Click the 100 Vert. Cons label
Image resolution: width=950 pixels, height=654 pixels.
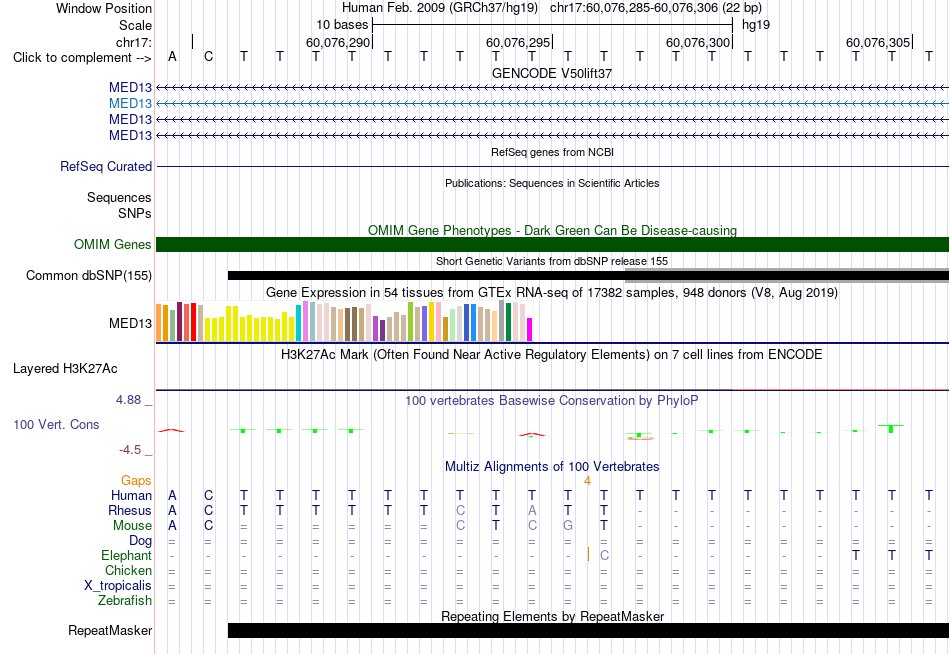(x=56, y=425)
